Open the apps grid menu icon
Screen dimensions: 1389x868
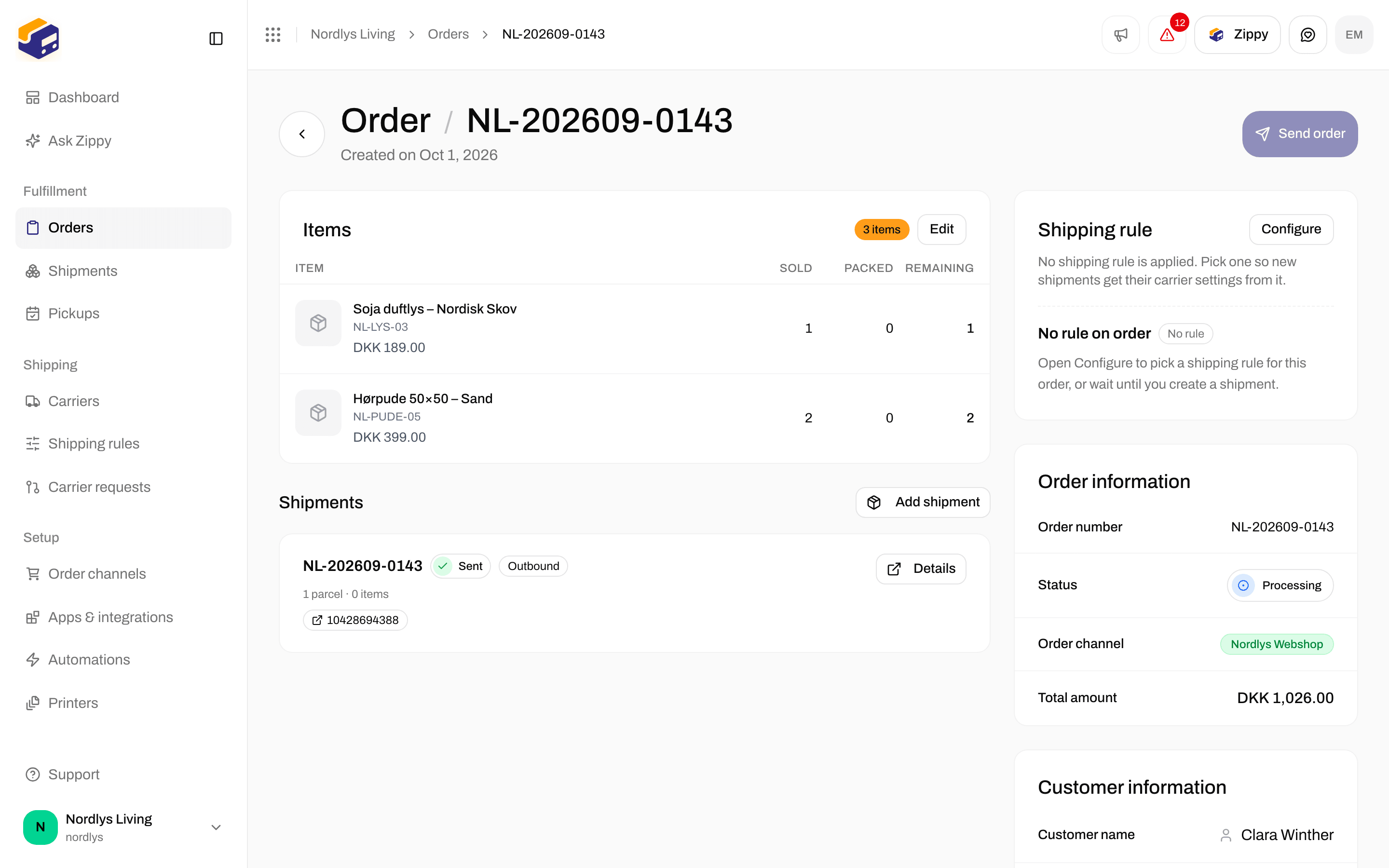pyautogui.click(x=272, y=34)
